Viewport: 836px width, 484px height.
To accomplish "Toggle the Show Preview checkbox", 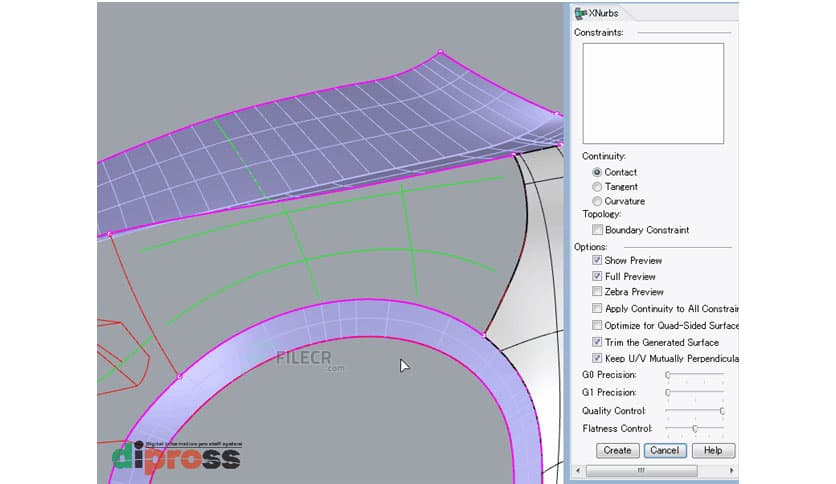I will coord(597,260).
